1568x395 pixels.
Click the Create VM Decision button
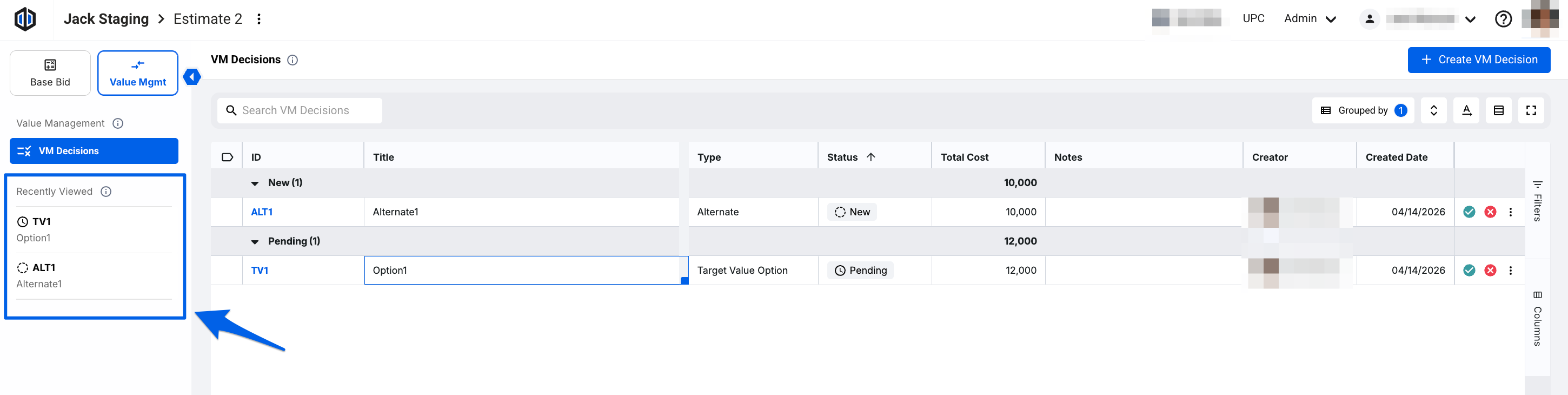(1479, 60)
